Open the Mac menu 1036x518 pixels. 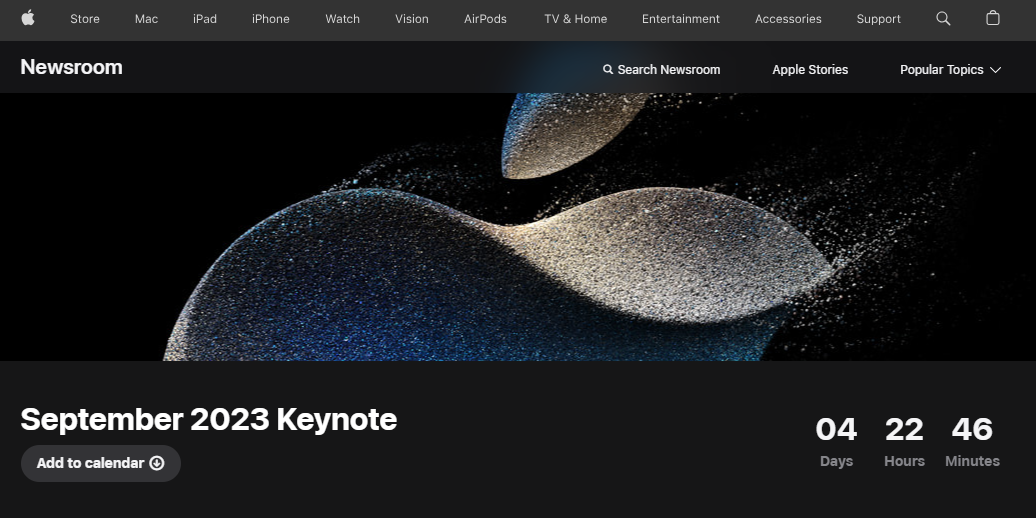pos(146,19)
